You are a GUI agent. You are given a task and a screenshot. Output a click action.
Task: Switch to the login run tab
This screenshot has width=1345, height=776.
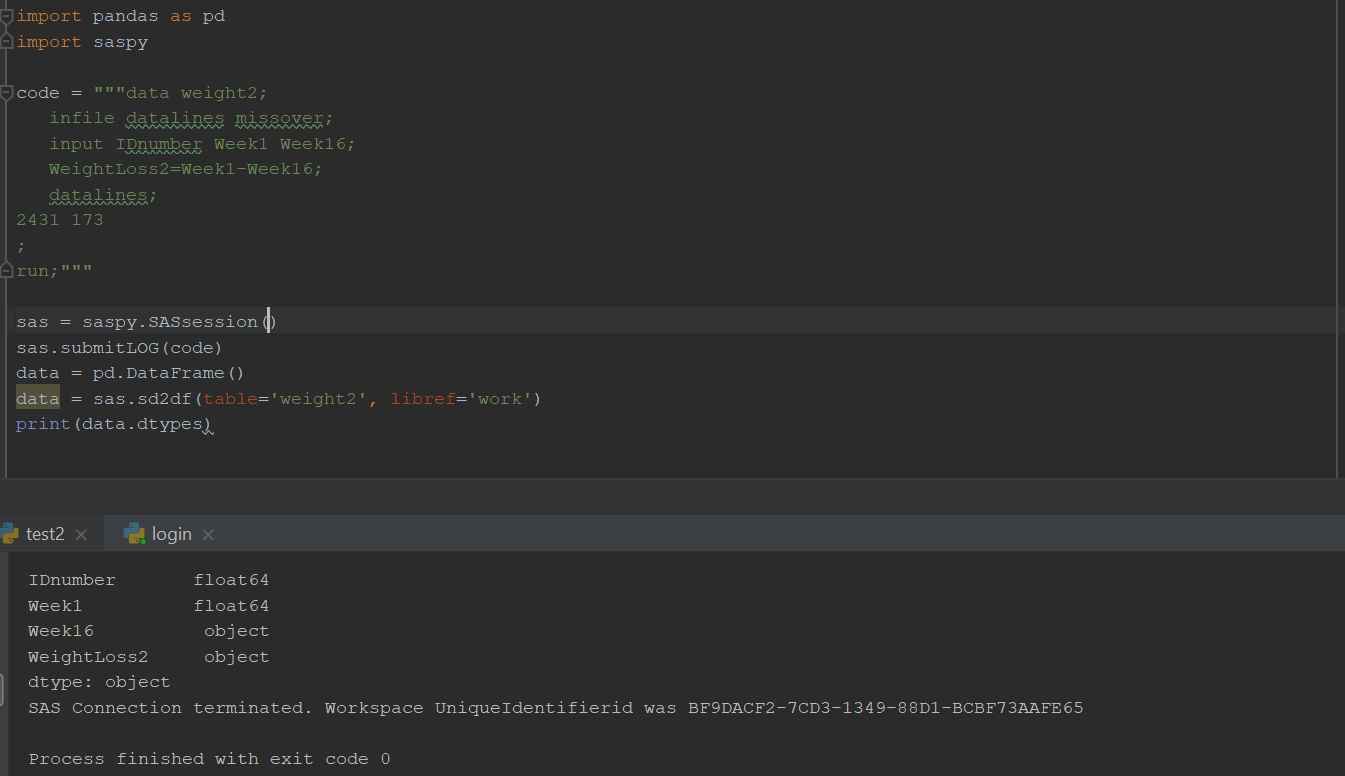pos(169,533)
